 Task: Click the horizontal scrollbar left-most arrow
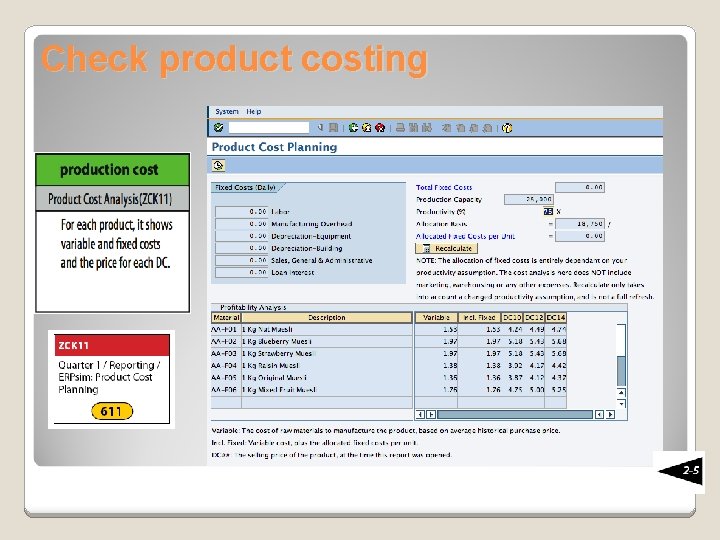coord(420,415)
